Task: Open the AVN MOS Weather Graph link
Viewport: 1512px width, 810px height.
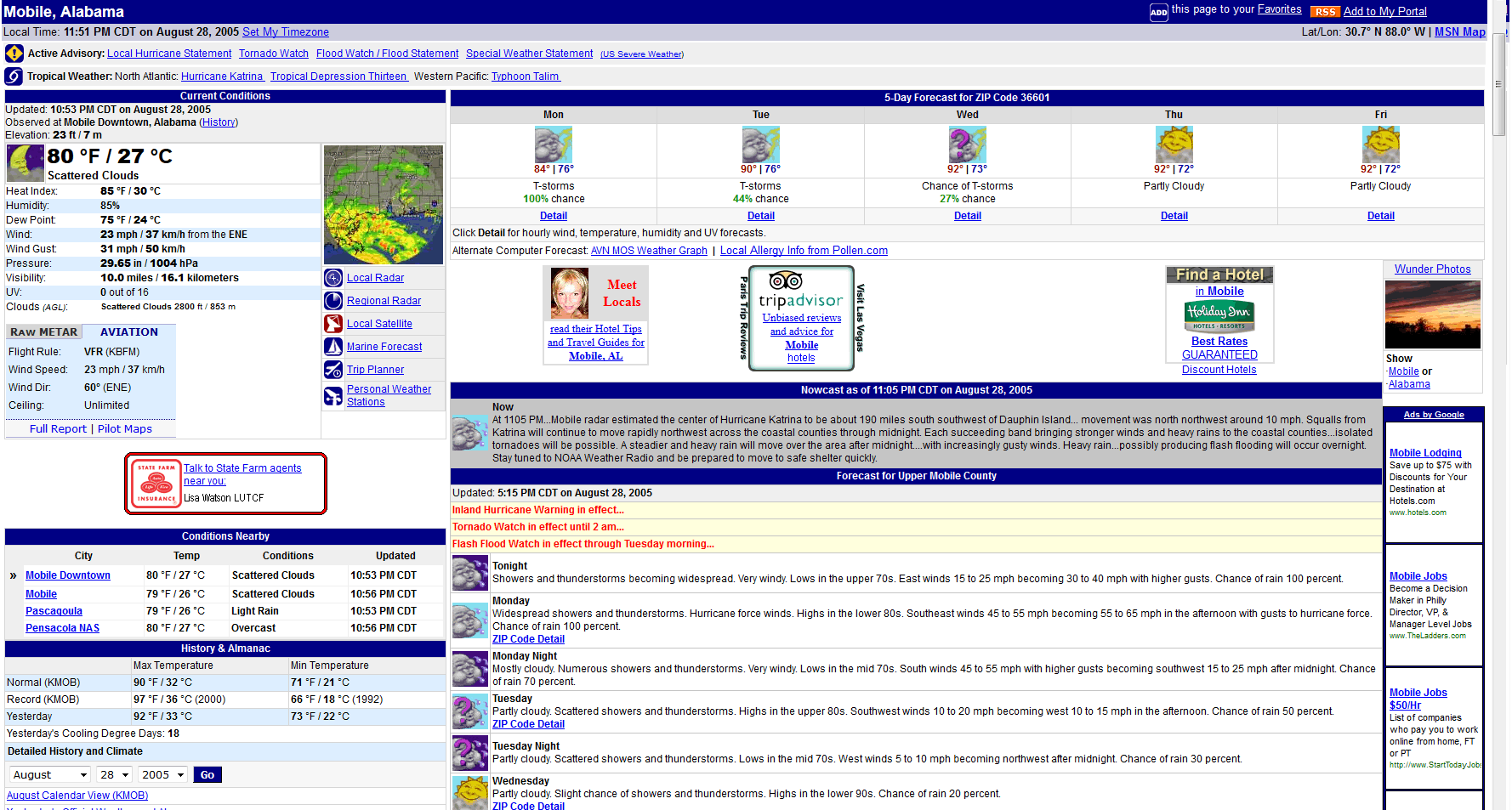Action: (x=649, y=251)
